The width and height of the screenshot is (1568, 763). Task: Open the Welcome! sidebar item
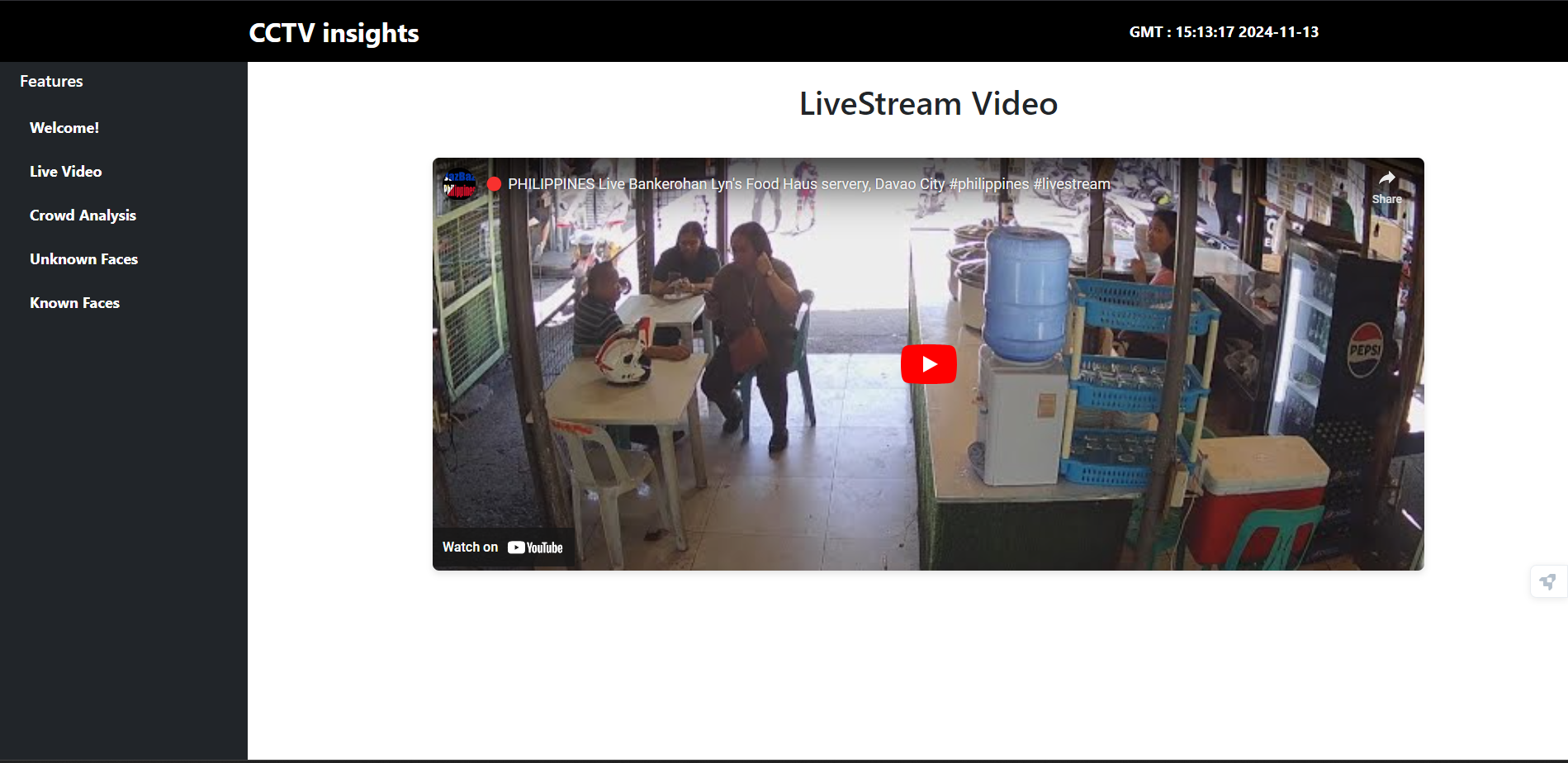64,128
